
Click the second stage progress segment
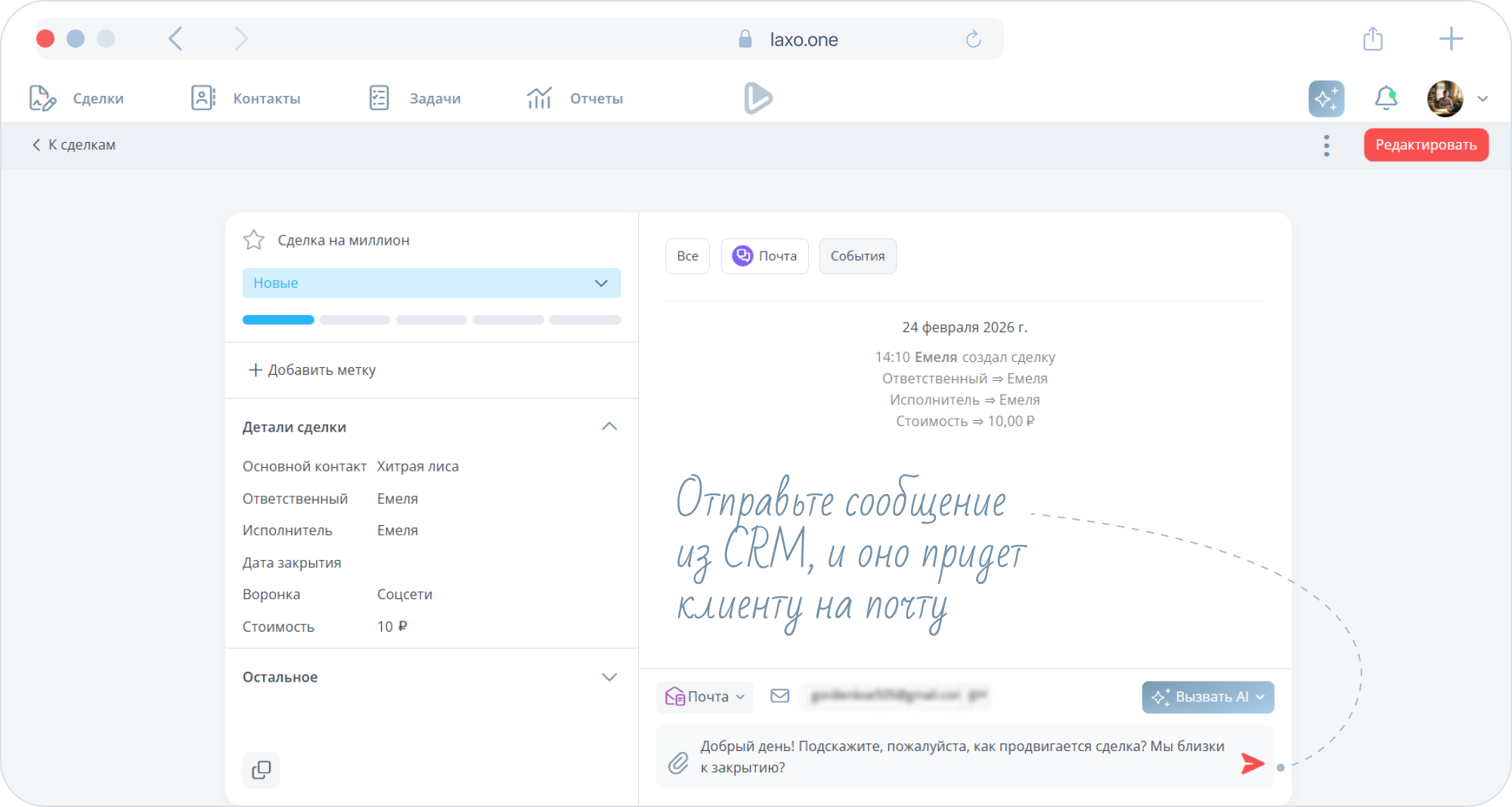coord(355,320)
